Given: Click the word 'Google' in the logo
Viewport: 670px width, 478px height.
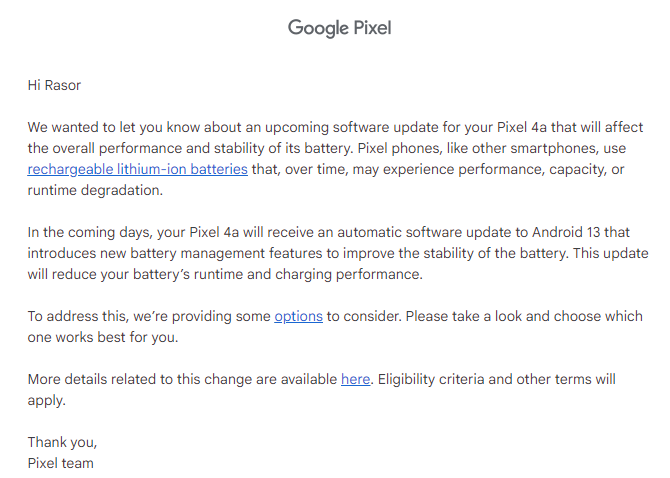Looking at the screenshot, I should (318, 29).
